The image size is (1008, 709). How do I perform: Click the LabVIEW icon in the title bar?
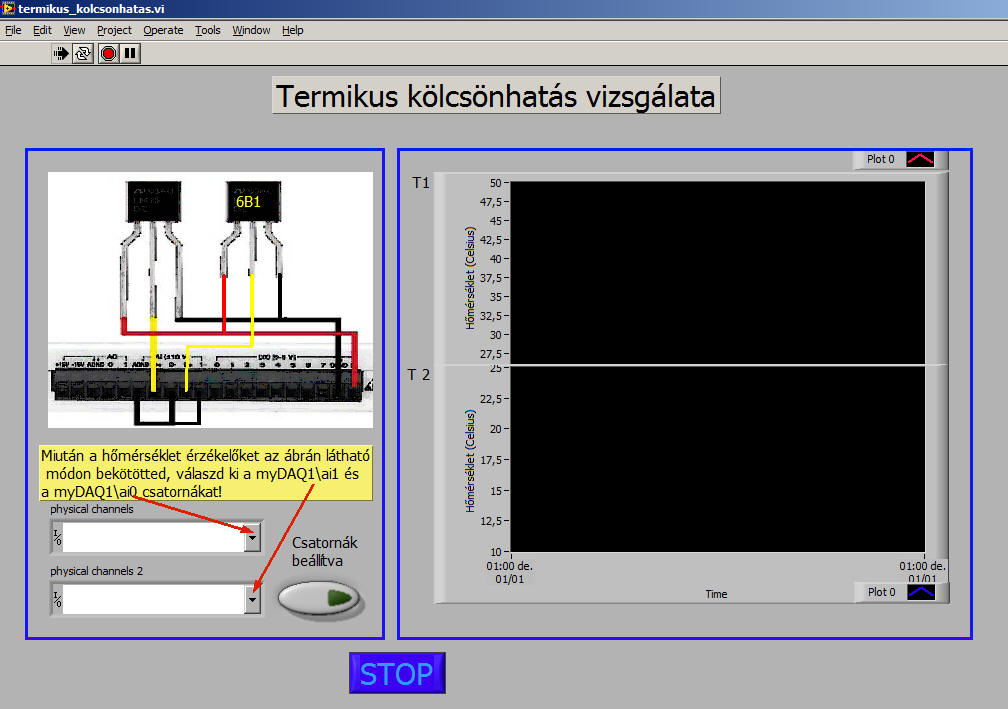coord(9,9)
